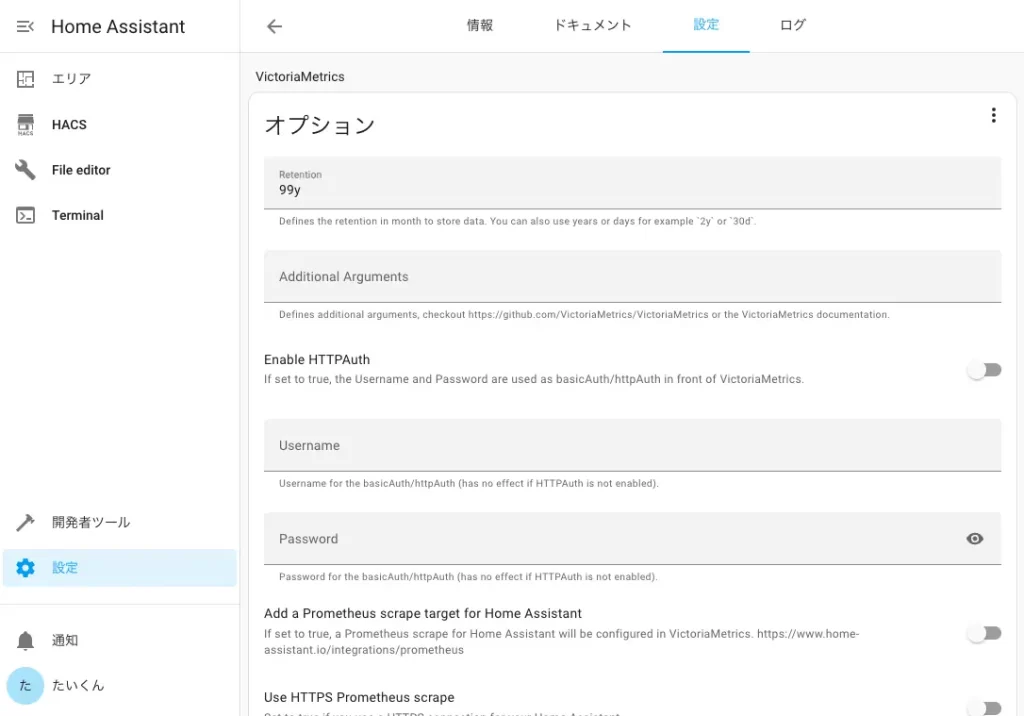The height and width of the screenshot is (716, 1024).
Task: Click 'Add a Prometheus scrape target' label
Action: click(x=423, y=613)
